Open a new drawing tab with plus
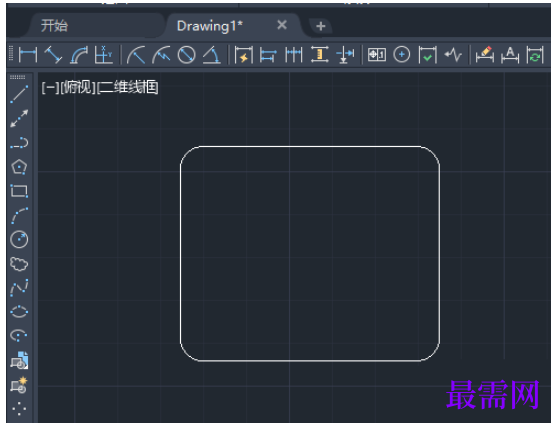558x426 pixels. click(321, 26)
